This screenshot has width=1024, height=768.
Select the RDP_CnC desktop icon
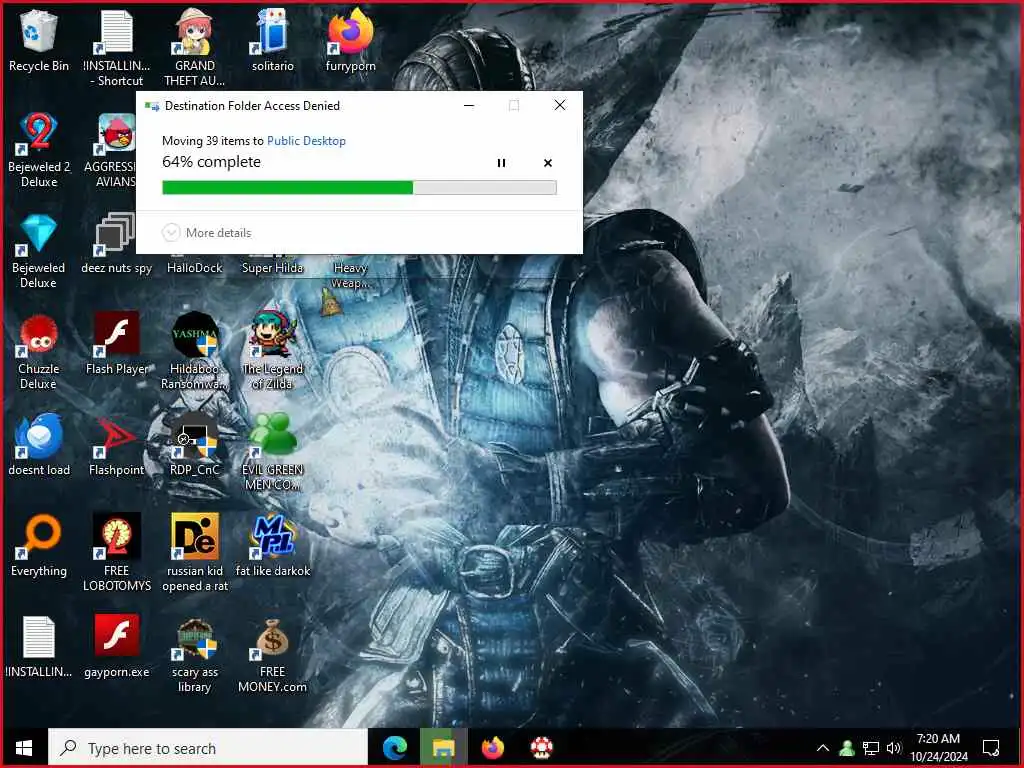[x=195, y=445]
